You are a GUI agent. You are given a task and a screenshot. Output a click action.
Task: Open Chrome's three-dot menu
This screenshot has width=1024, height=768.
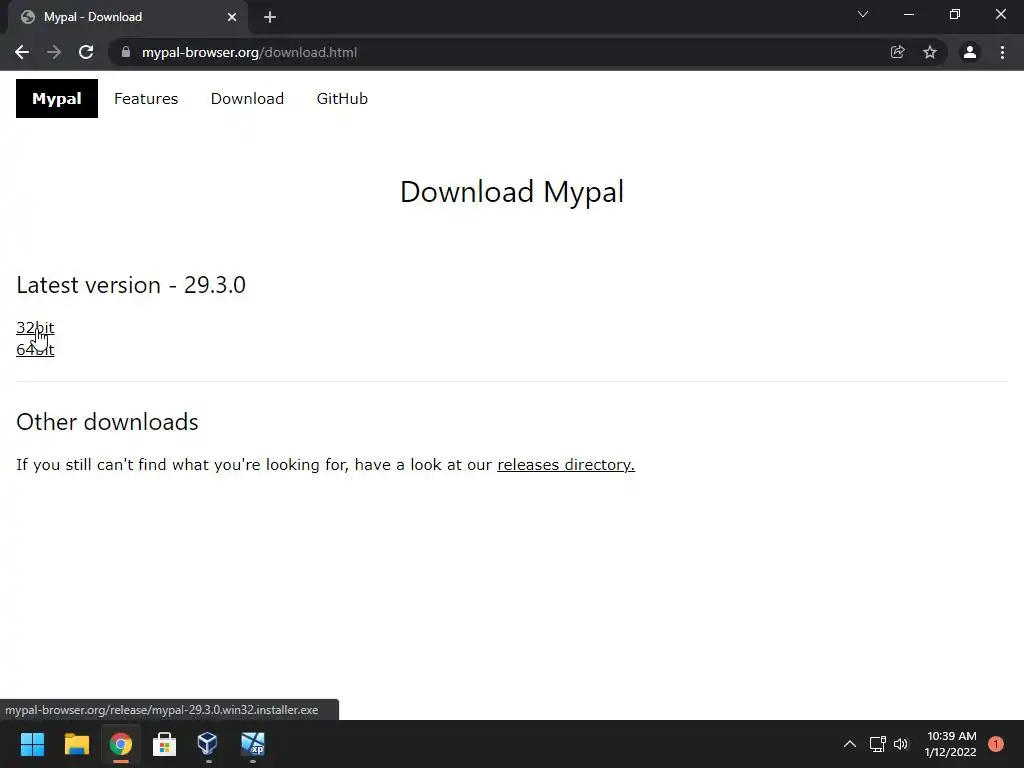(1002, 52)
